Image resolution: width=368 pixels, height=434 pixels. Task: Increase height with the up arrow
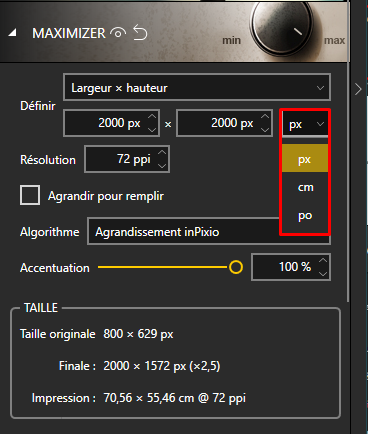(x=265, y=117)
